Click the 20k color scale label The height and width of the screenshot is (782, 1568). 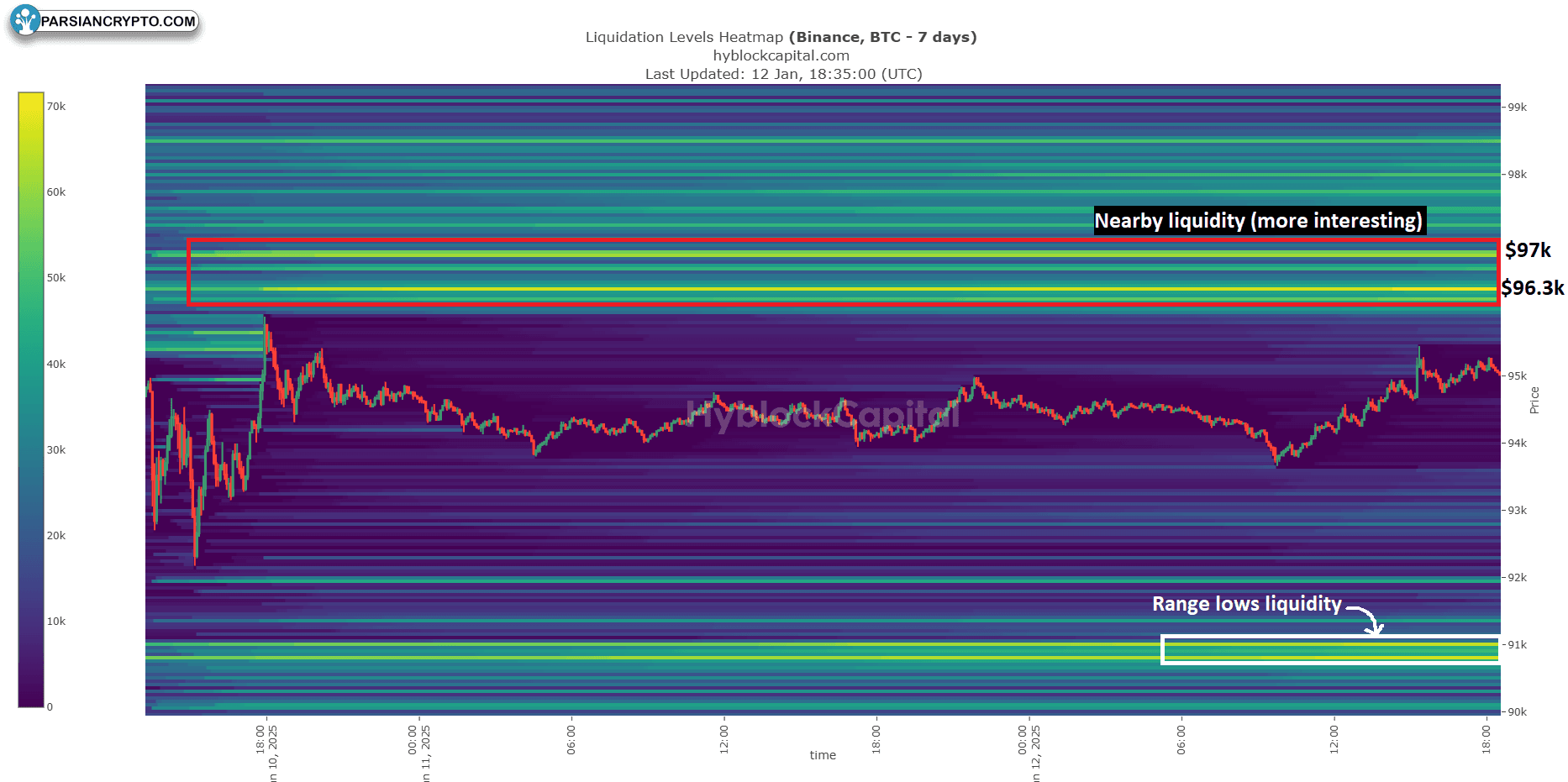(x=56, y=536)
